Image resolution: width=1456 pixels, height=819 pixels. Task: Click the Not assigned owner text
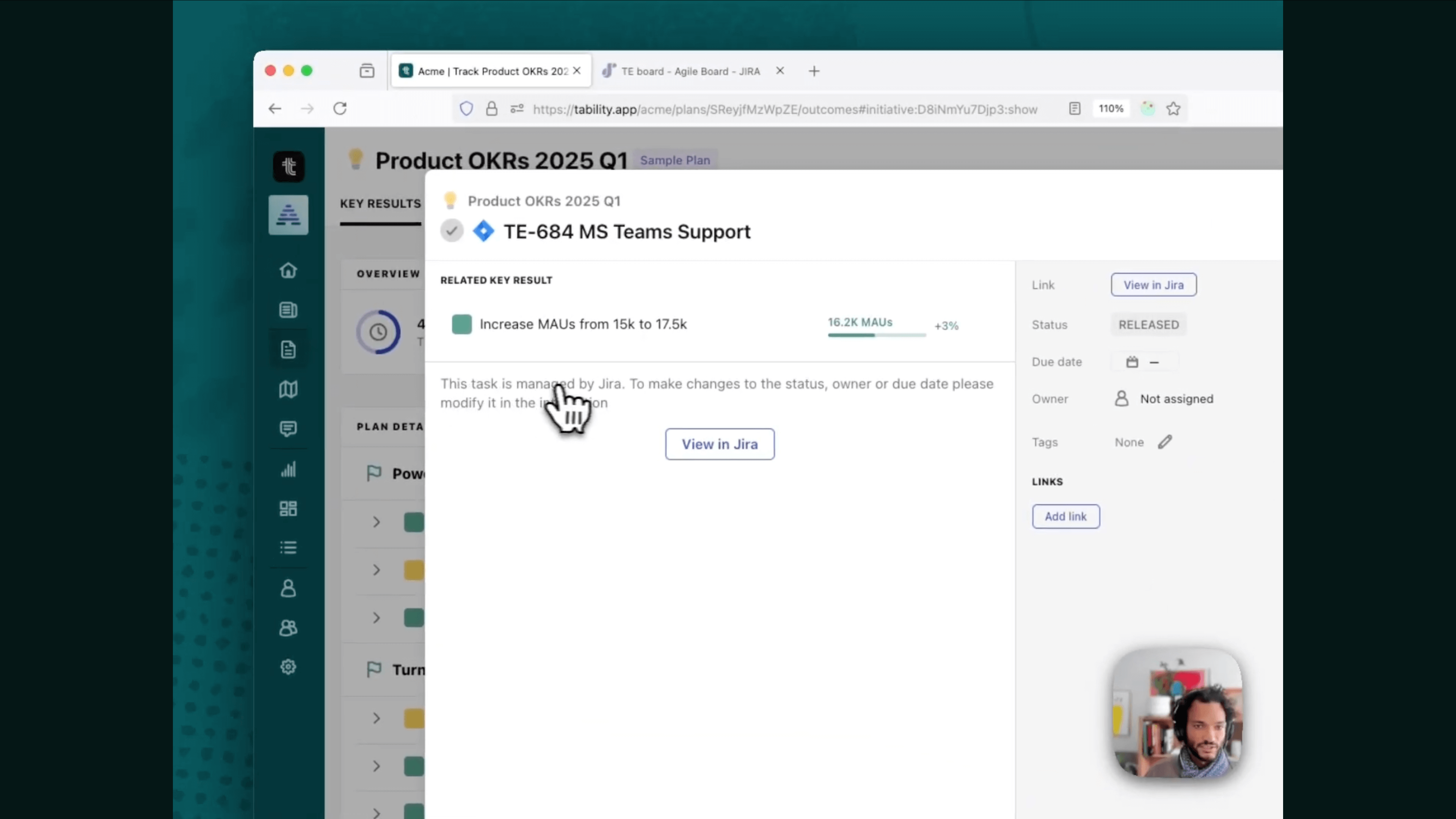pos(1176,399)
